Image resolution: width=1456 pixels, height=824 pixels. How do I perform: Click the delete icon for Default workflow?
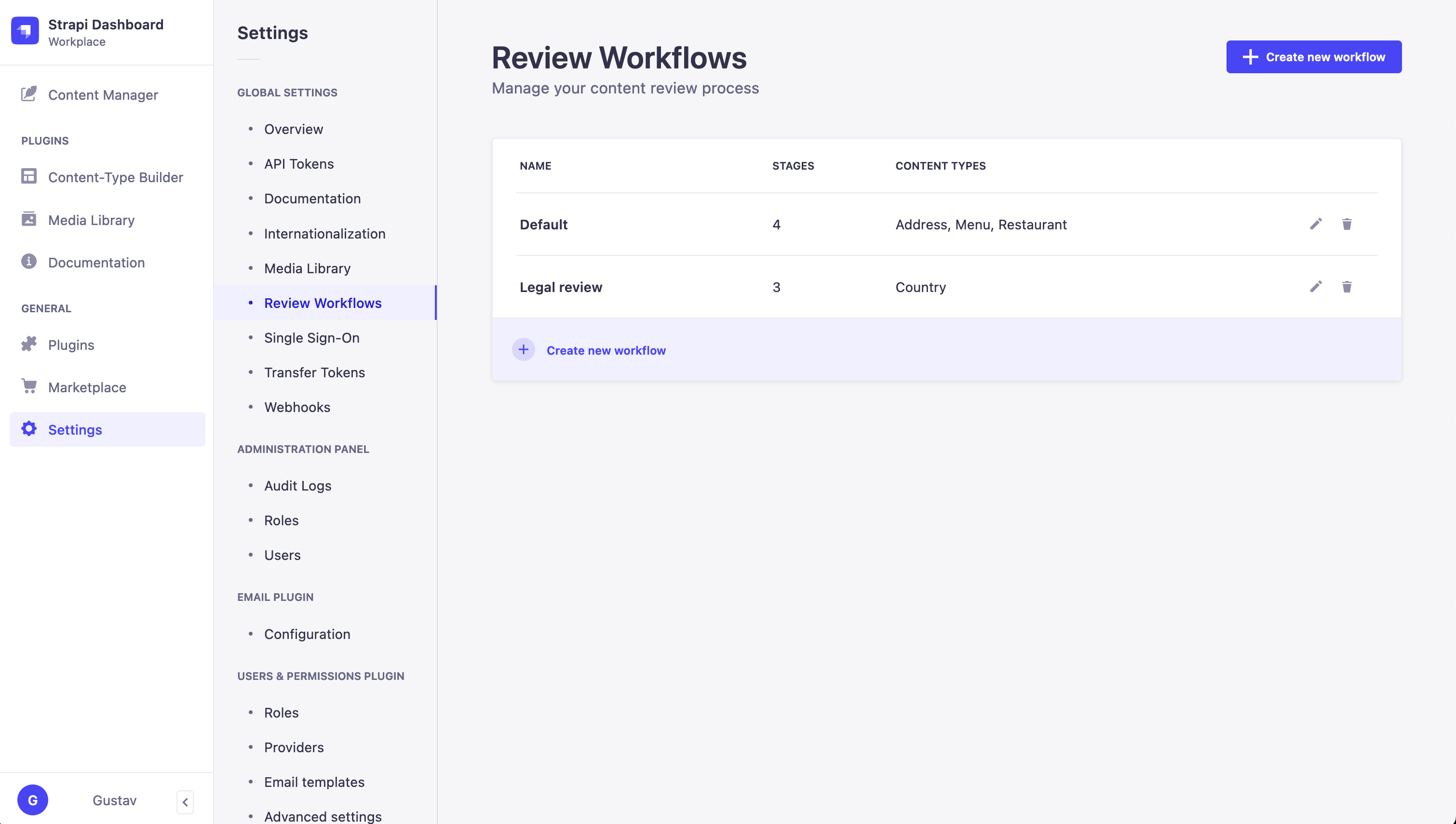coord(1347,224)
